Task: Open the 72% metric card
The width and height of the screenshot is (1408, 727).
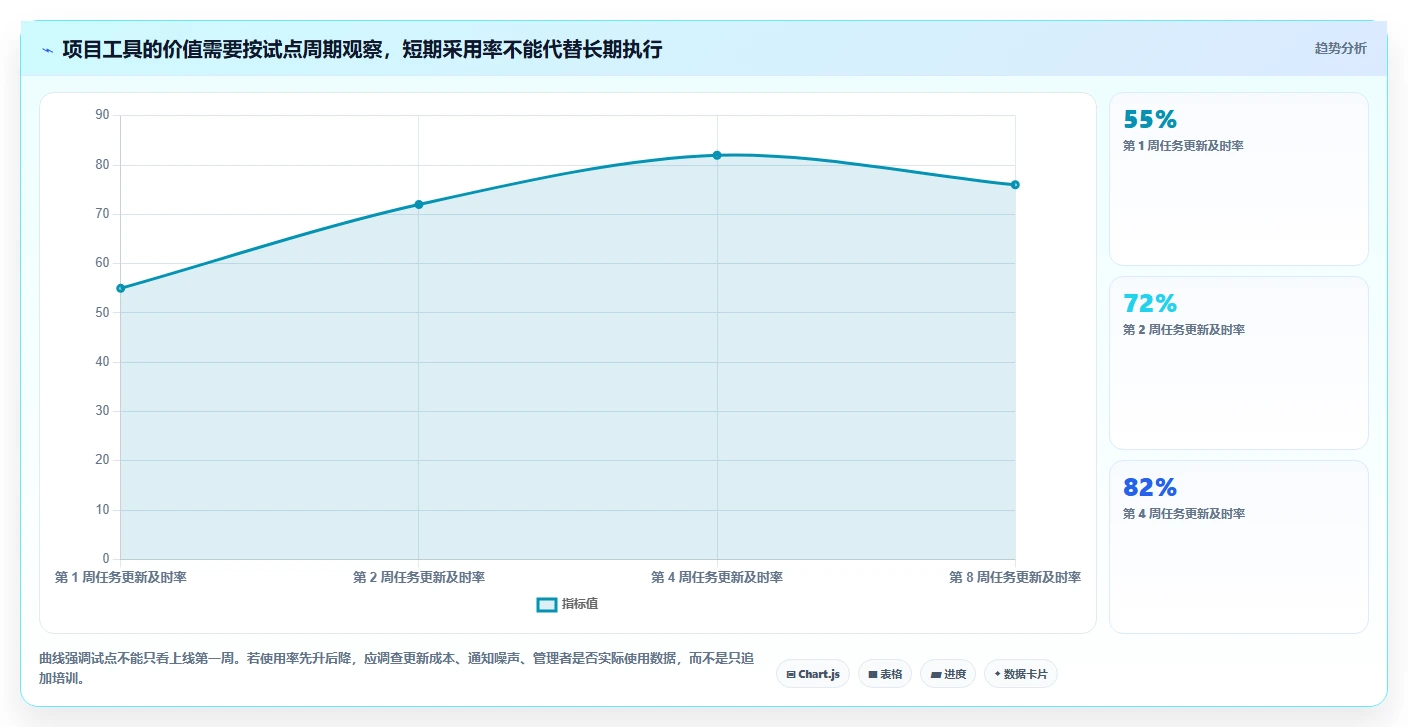Action: pos(1239,363)
